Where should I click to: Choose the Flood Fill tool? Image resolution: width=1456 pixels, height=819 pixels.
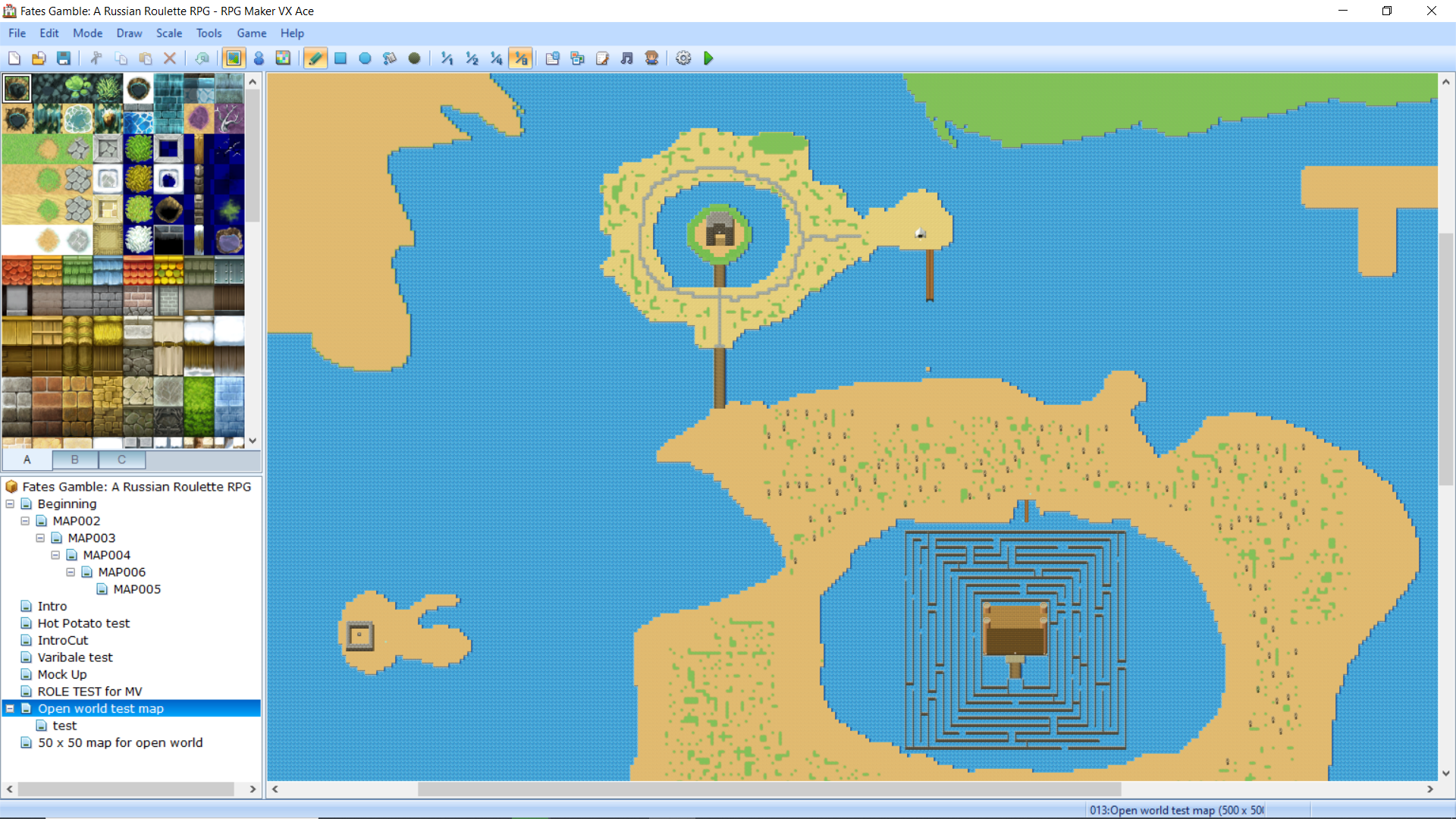pos(390,58)
